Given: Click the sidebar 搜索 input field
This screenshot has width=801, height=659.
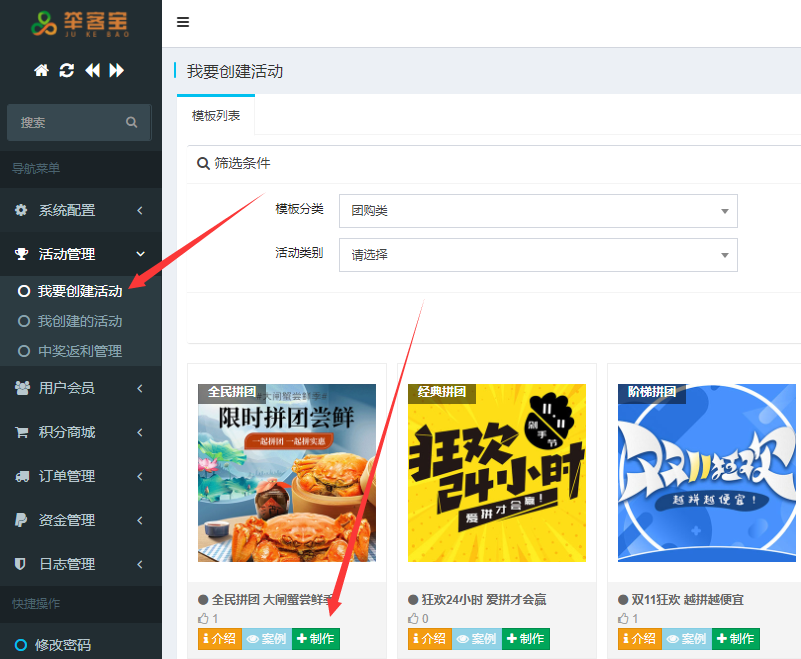Looking at the screenshot, I should pos(79,123).
